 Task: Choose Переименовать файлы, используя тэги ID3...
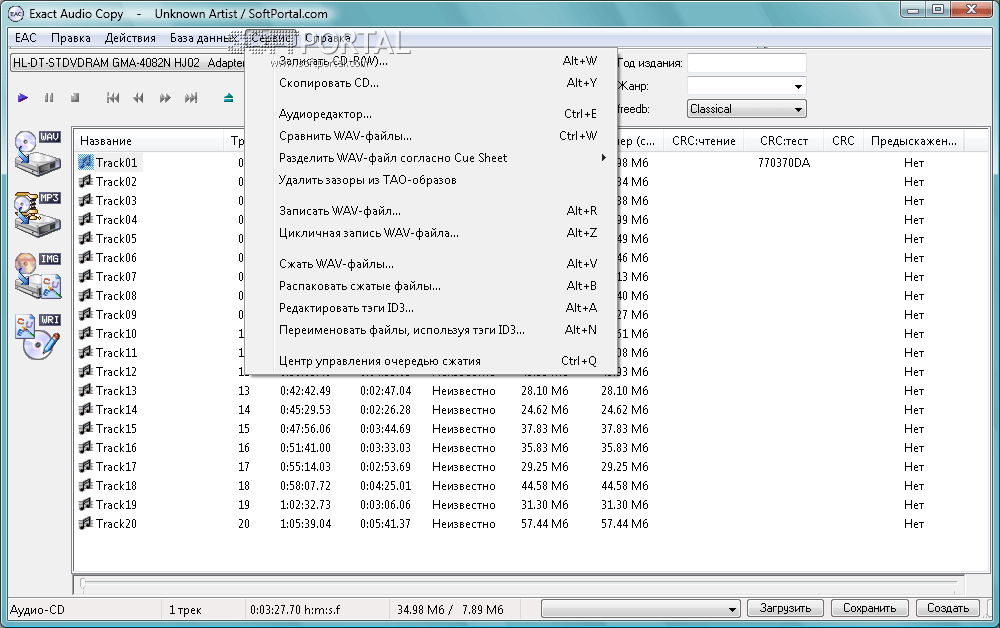point(431,330)
